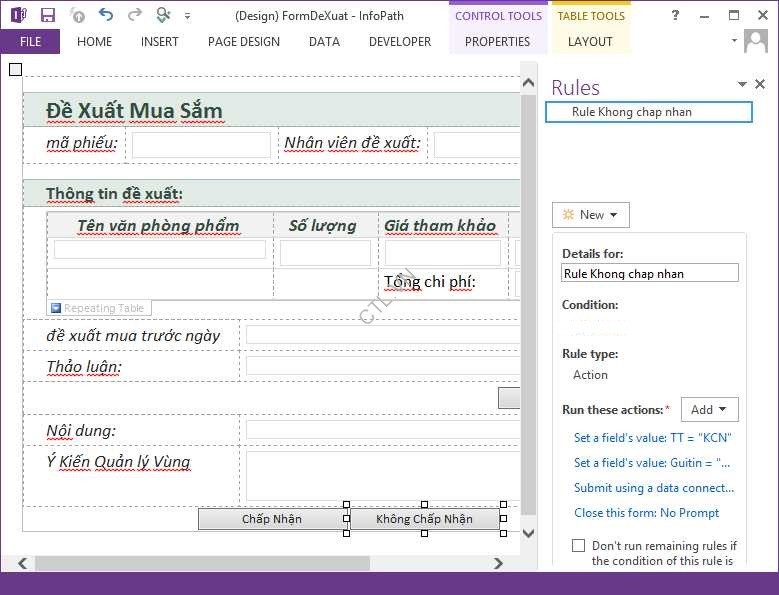Screen dimensions: 779x595
Task: Click the InfoPath application logo icon
Action: tap(18, 15)
